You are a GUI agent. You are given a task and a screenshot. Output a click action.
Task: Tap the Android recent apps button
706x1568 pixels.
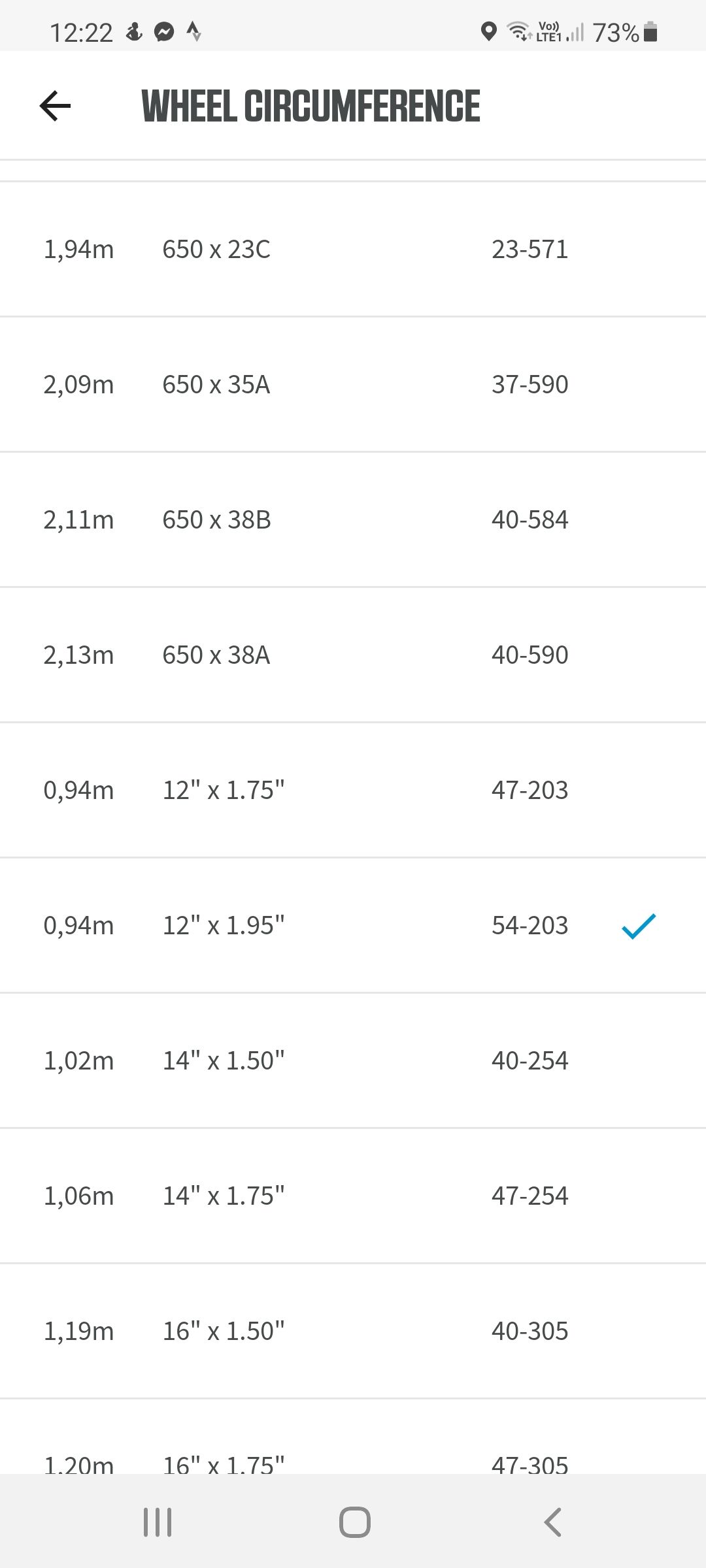click(158, 1522)
